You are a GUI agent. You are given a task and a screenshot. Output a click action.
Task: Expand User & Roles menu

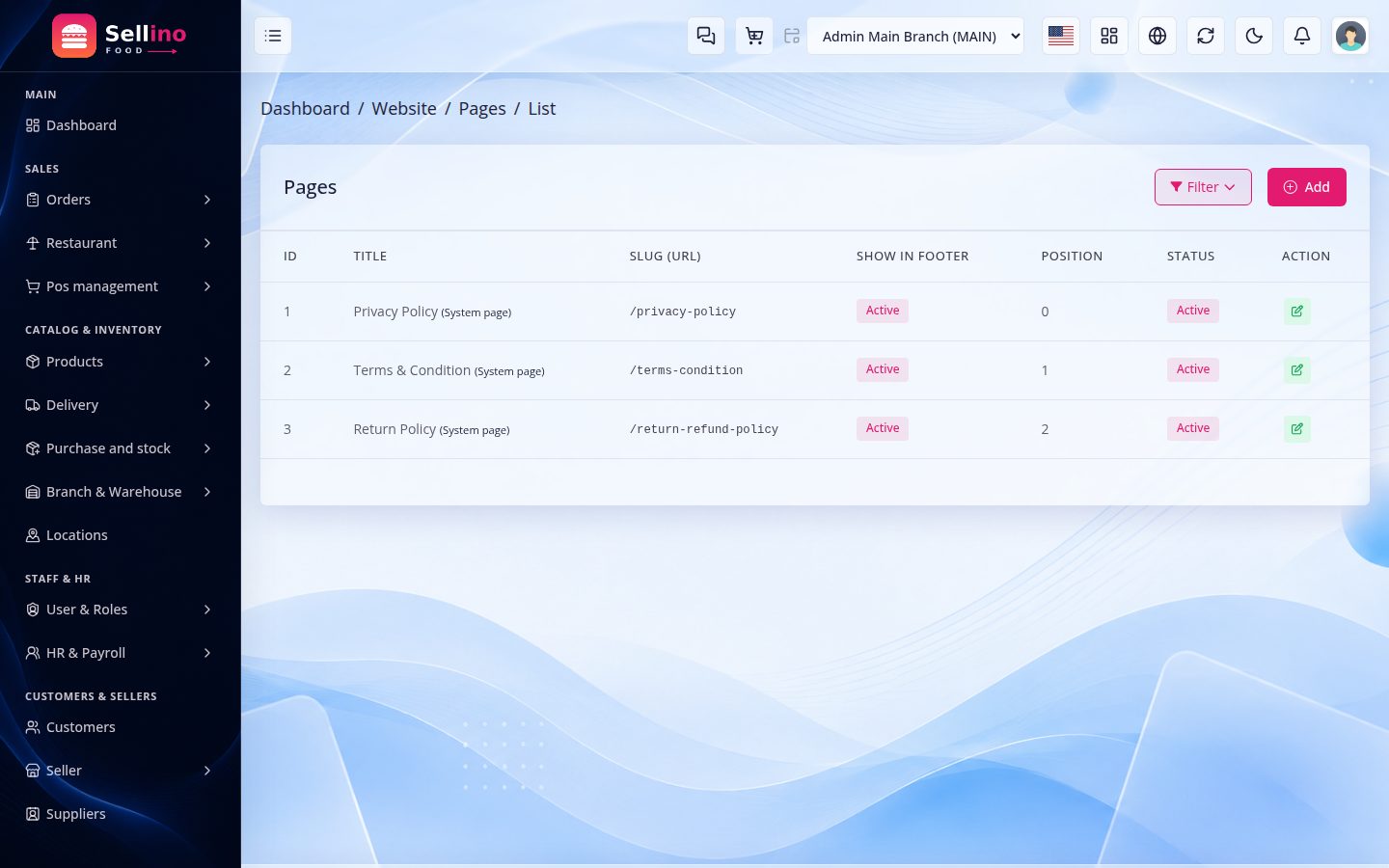coord(120,610)
